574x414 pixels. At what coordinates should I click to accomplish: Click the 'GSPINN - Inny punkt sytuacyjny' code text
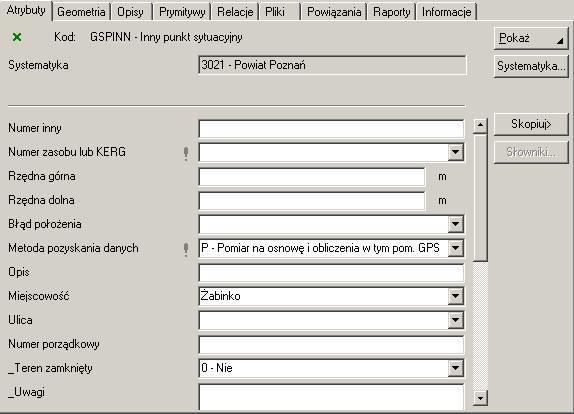(x=166, y=37)
